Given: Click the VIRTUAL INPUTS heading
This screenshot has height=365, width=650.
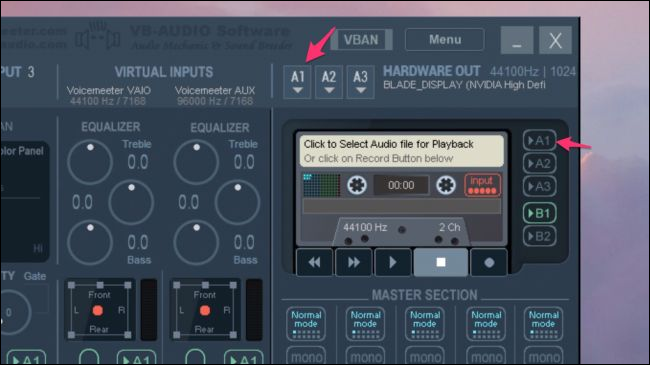Looking at the screenshot, I should click(x=164, y=72).
